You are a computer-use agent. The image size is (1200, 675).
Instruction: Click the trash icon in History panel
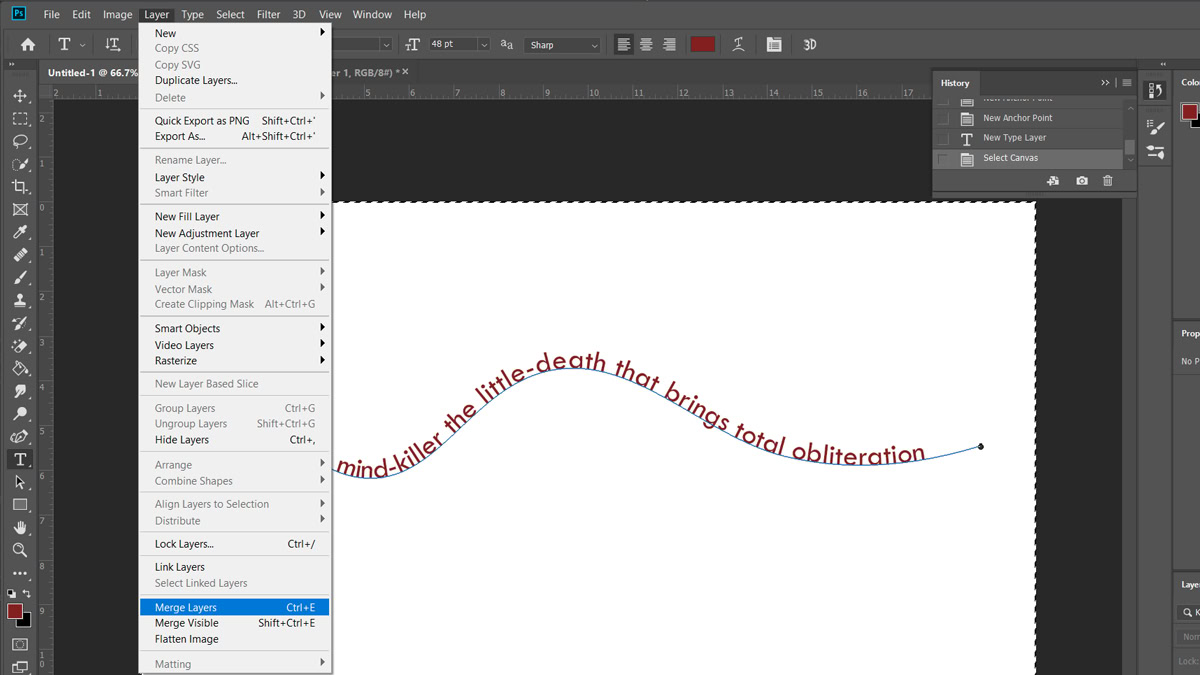(x=1107, y=181)
